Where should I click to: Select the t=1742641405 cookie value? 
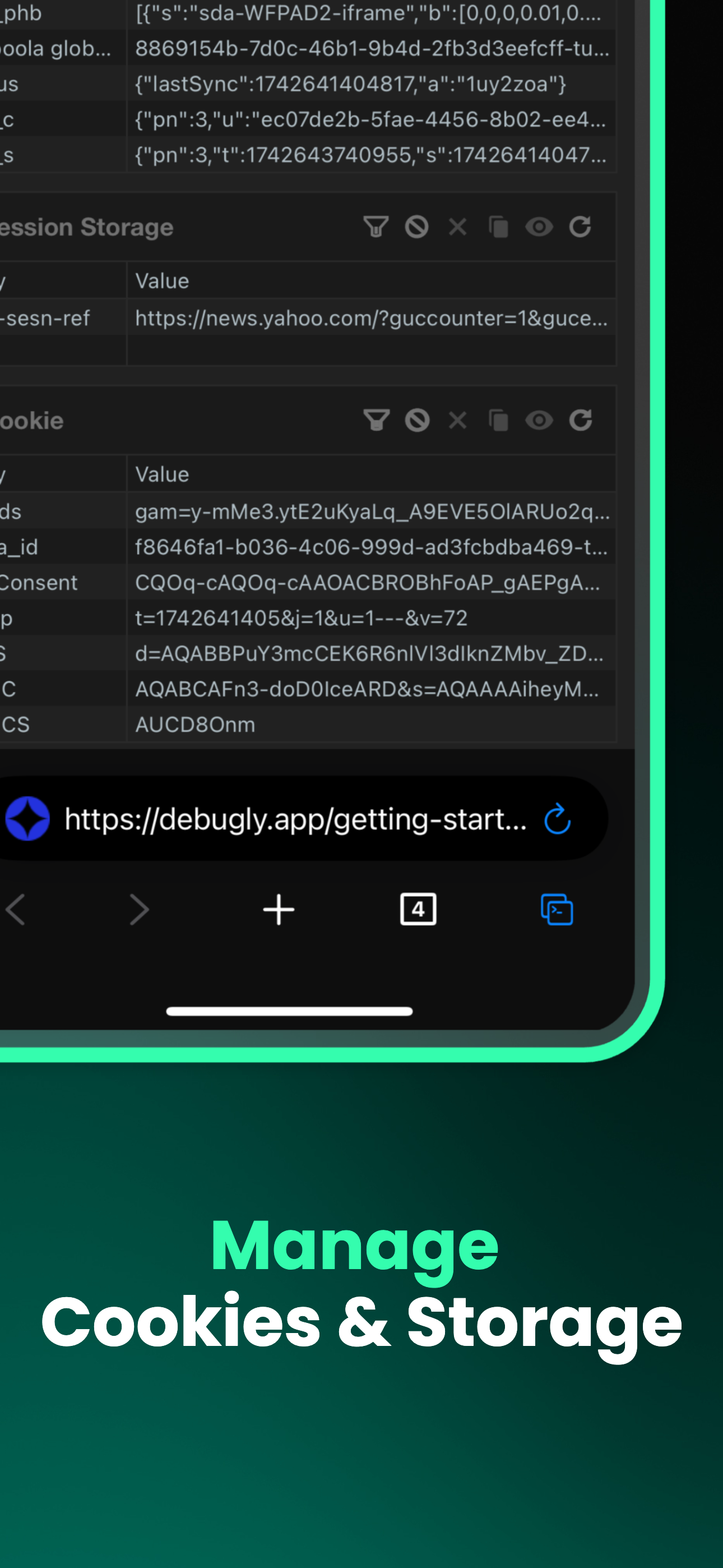(x=371, y=618)
